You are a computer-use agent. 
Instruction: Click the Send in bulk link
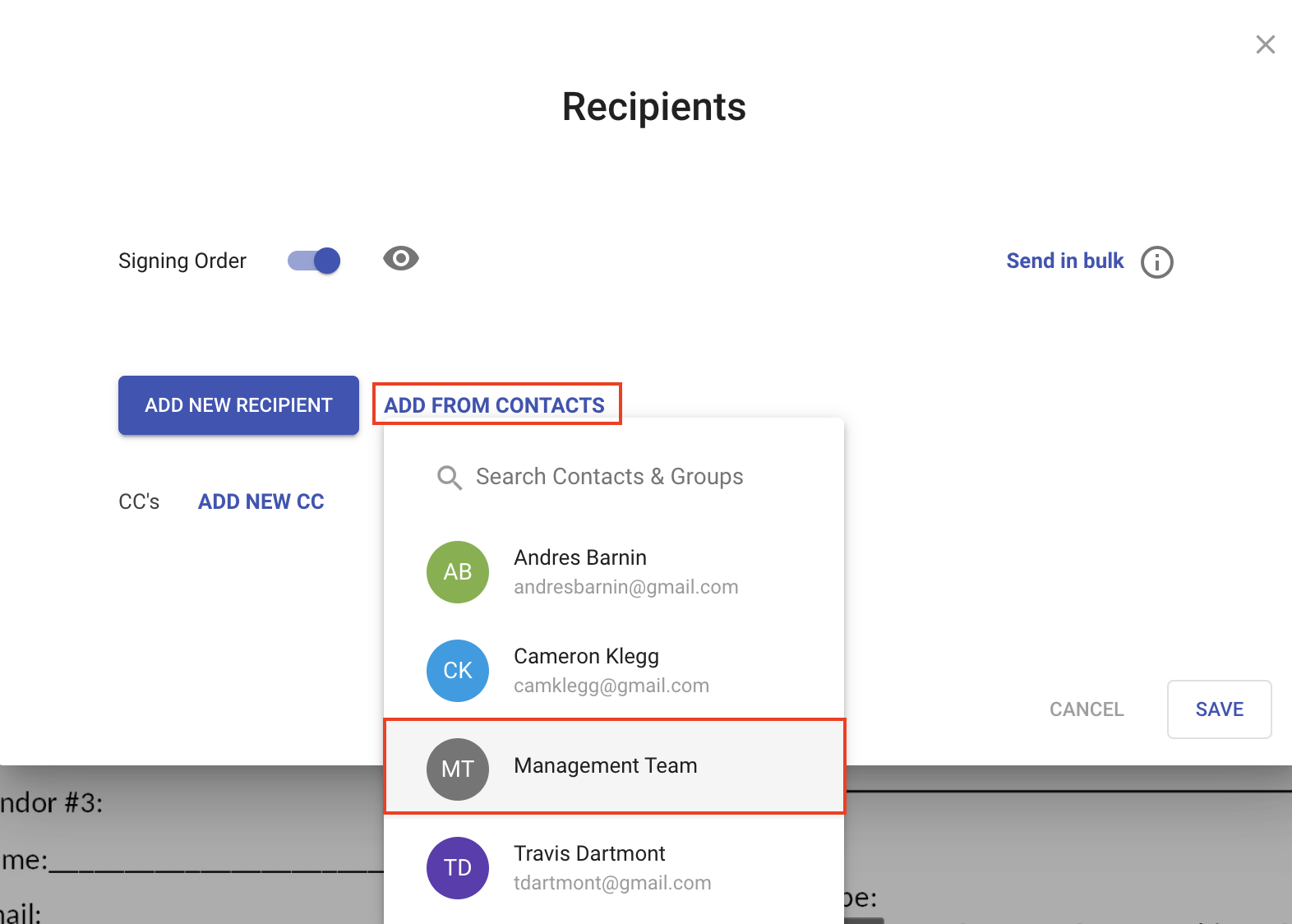click(x=1064, y=261)
